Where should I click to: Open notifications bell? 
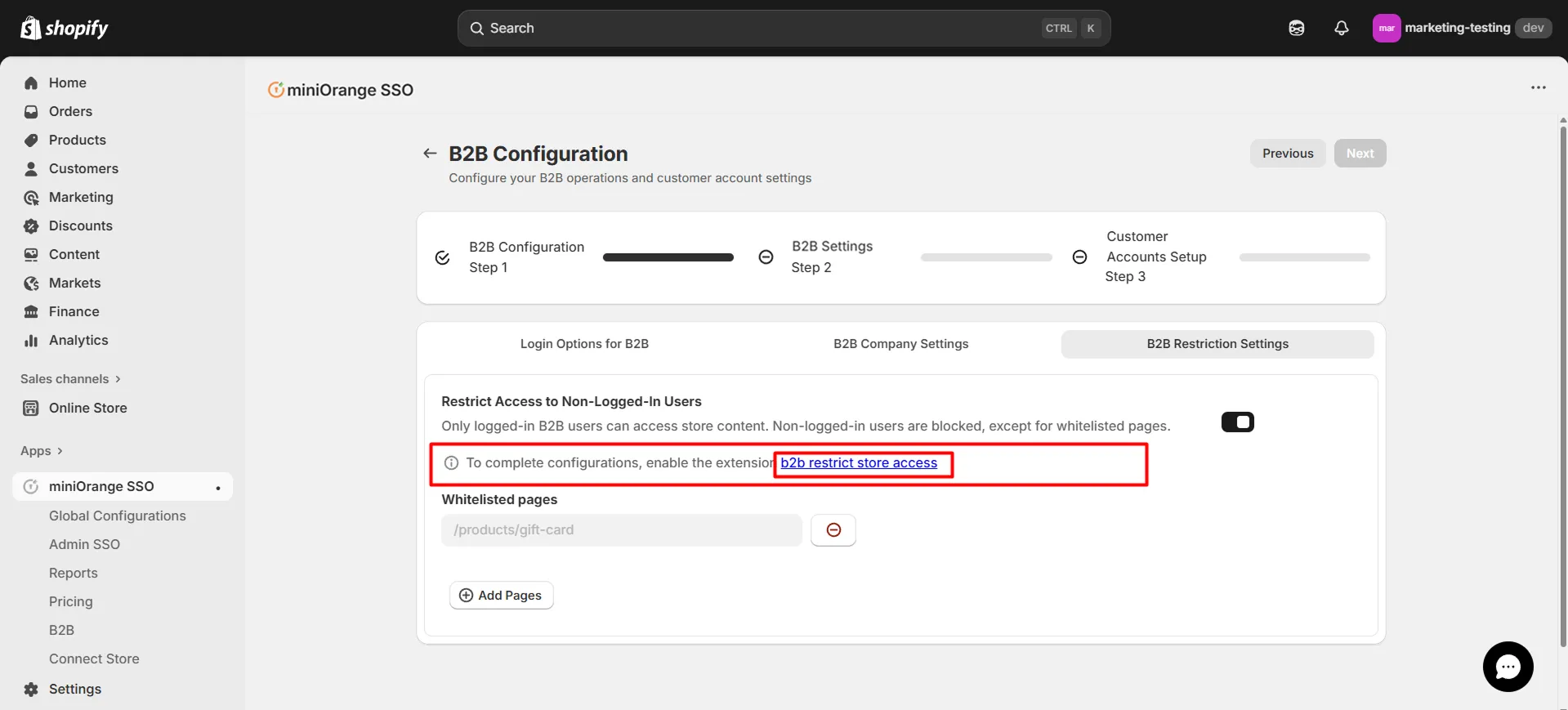(x=1342, y=28)
